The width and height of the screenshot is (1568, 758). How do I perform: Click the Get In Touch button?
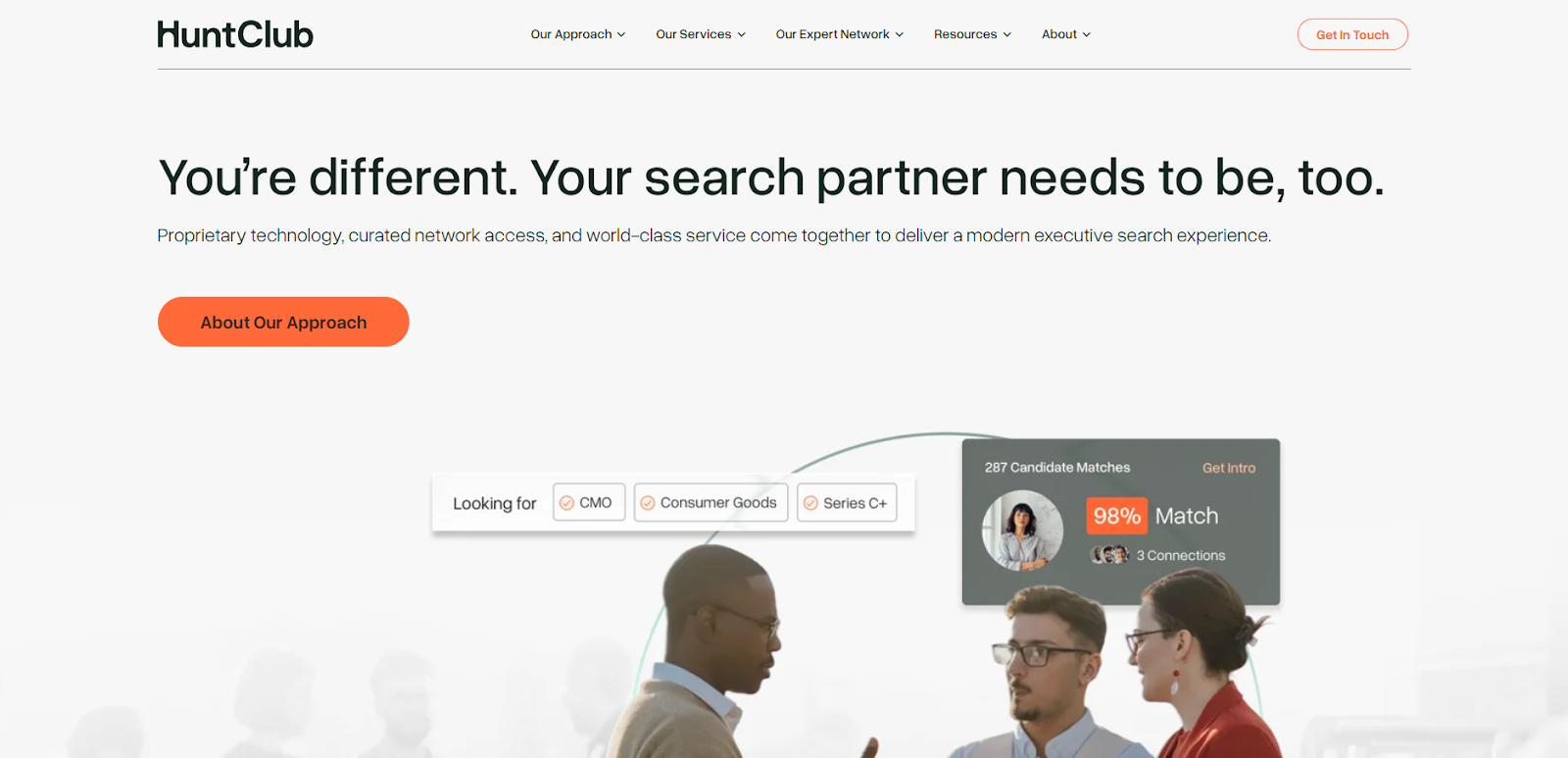coord(1352,34)
